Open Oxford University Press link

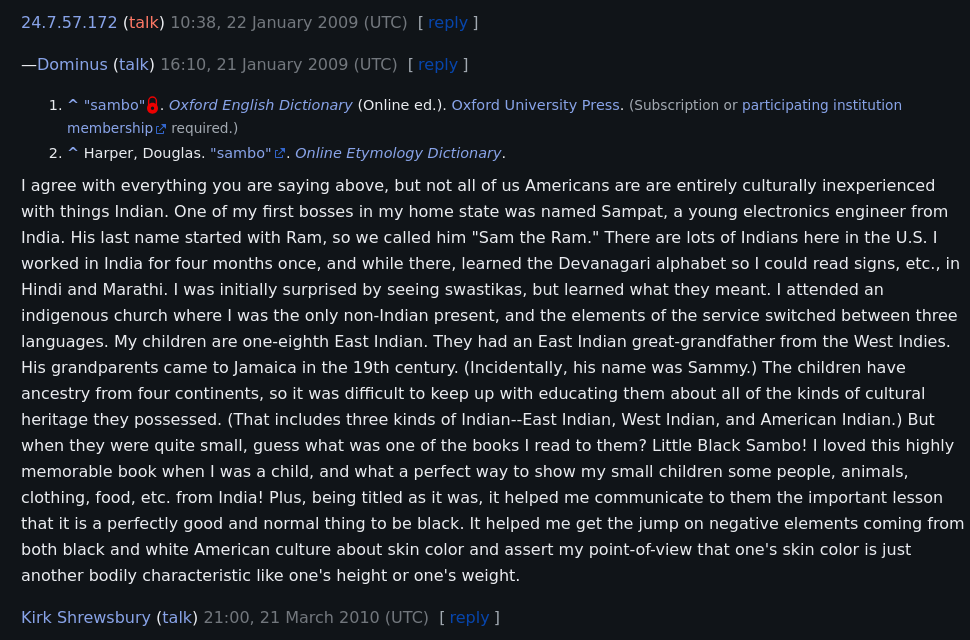click(x=537, y=105)
